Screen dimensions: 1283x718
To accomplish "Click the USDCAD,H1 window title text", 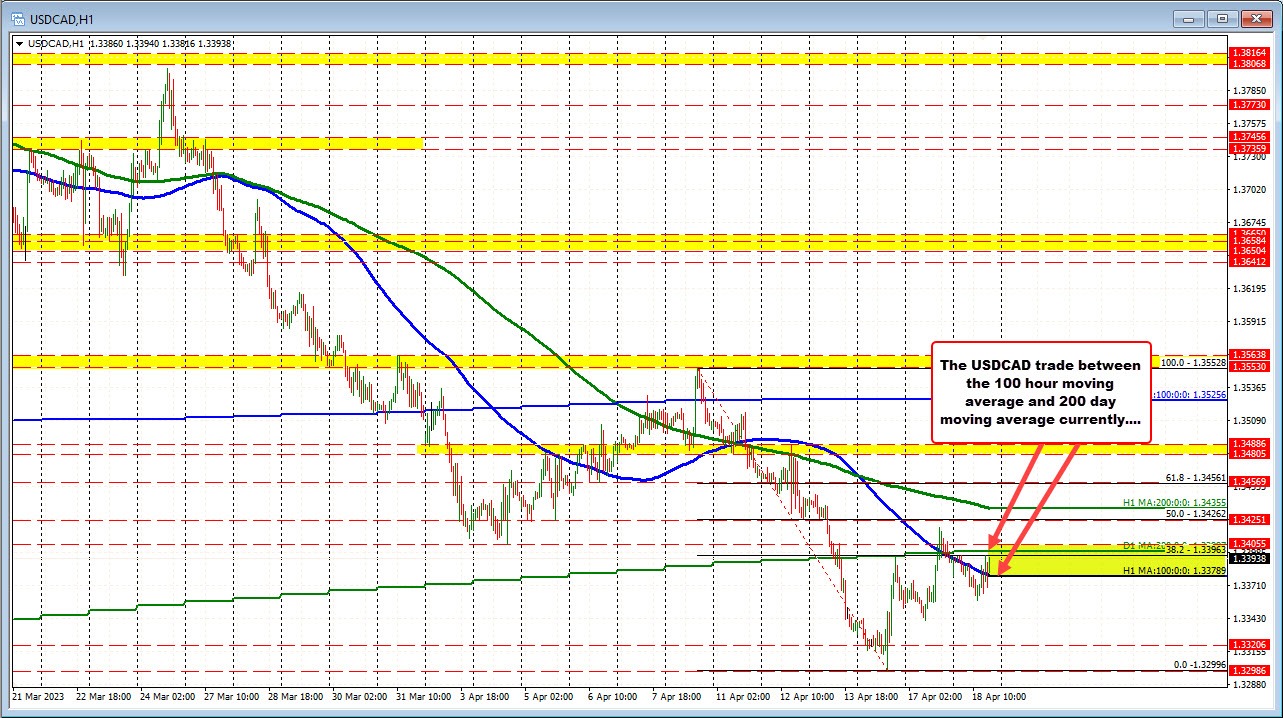I will pyautogui.click(x=60, y=18).
